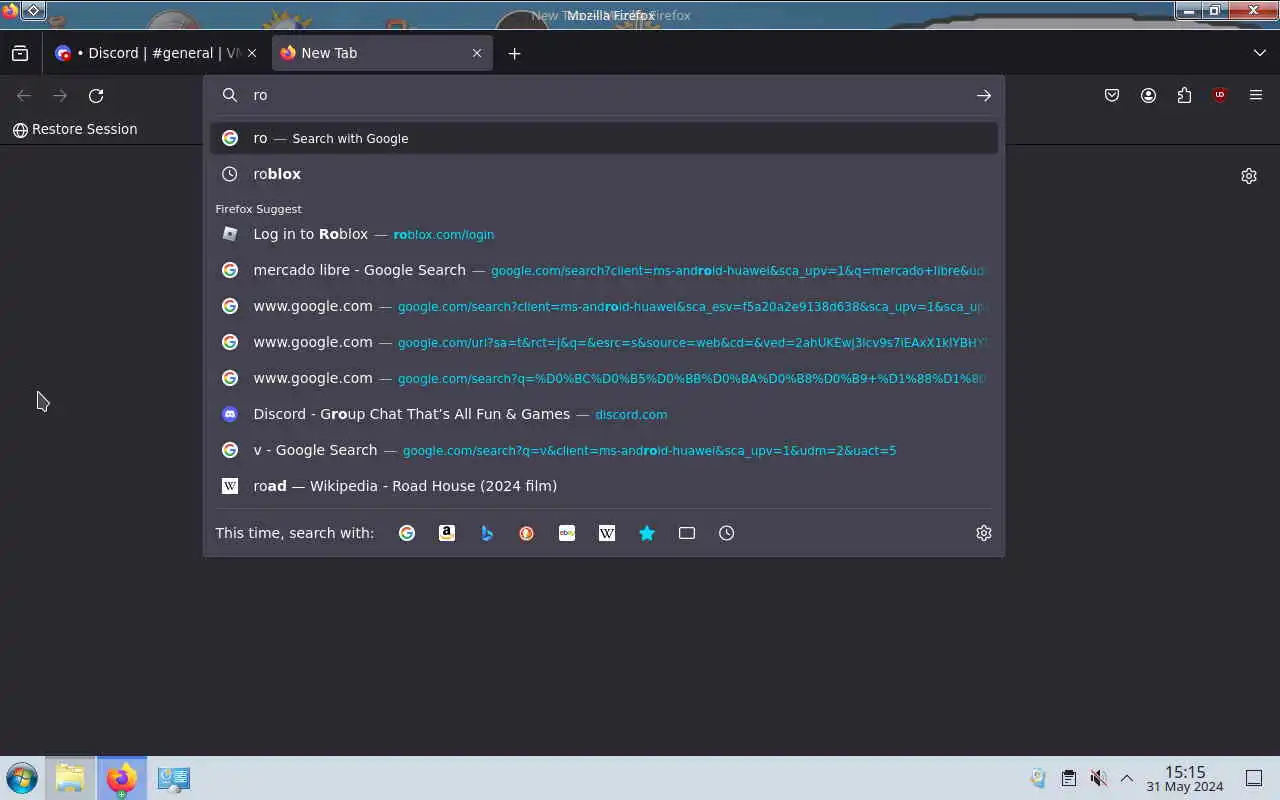Close the New Tab tab

[x=477, y=53]
